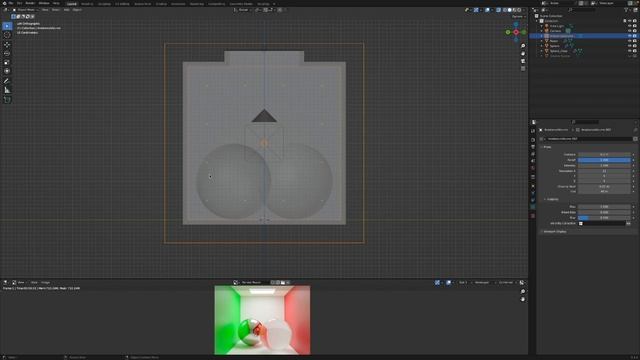This screenshot has height=360, width=640.
Task: Select the 3D Cursor tool
Action: (x=7, y=35)
